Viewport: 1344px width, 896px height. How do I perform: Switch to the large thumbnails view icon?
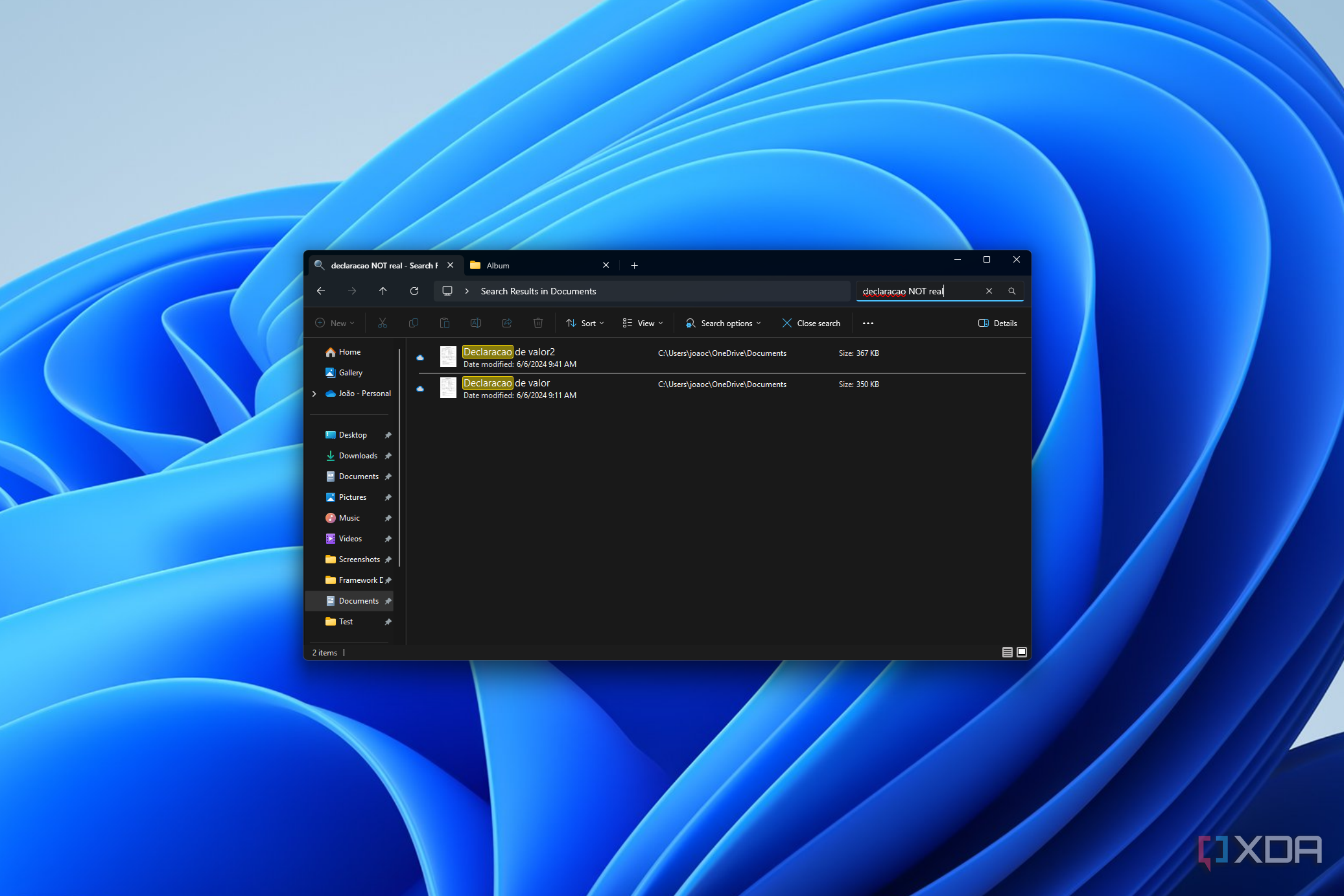click(x=1022, y=652)
